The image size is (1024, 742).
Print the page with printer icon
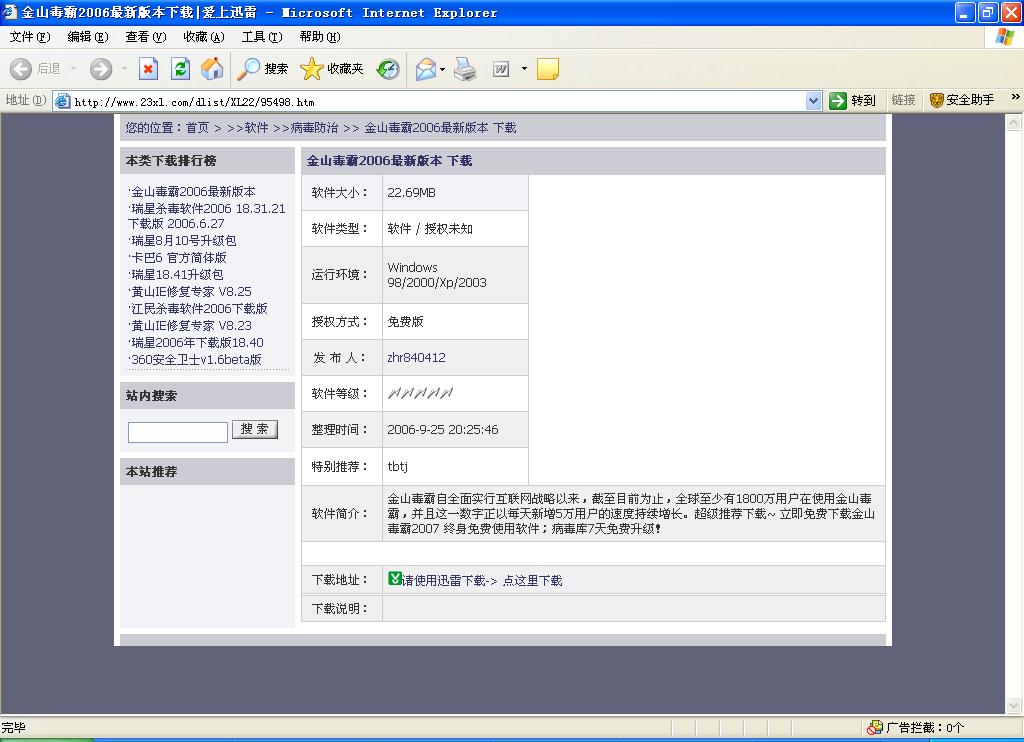[x=465, y=69]
